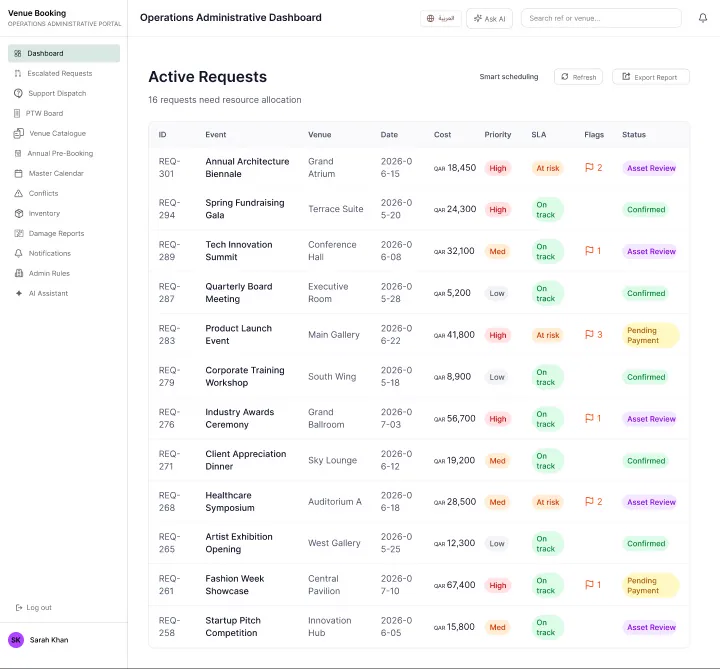Click the flag icon for REQ-261

pyautogui.click(x=589, y=585)
